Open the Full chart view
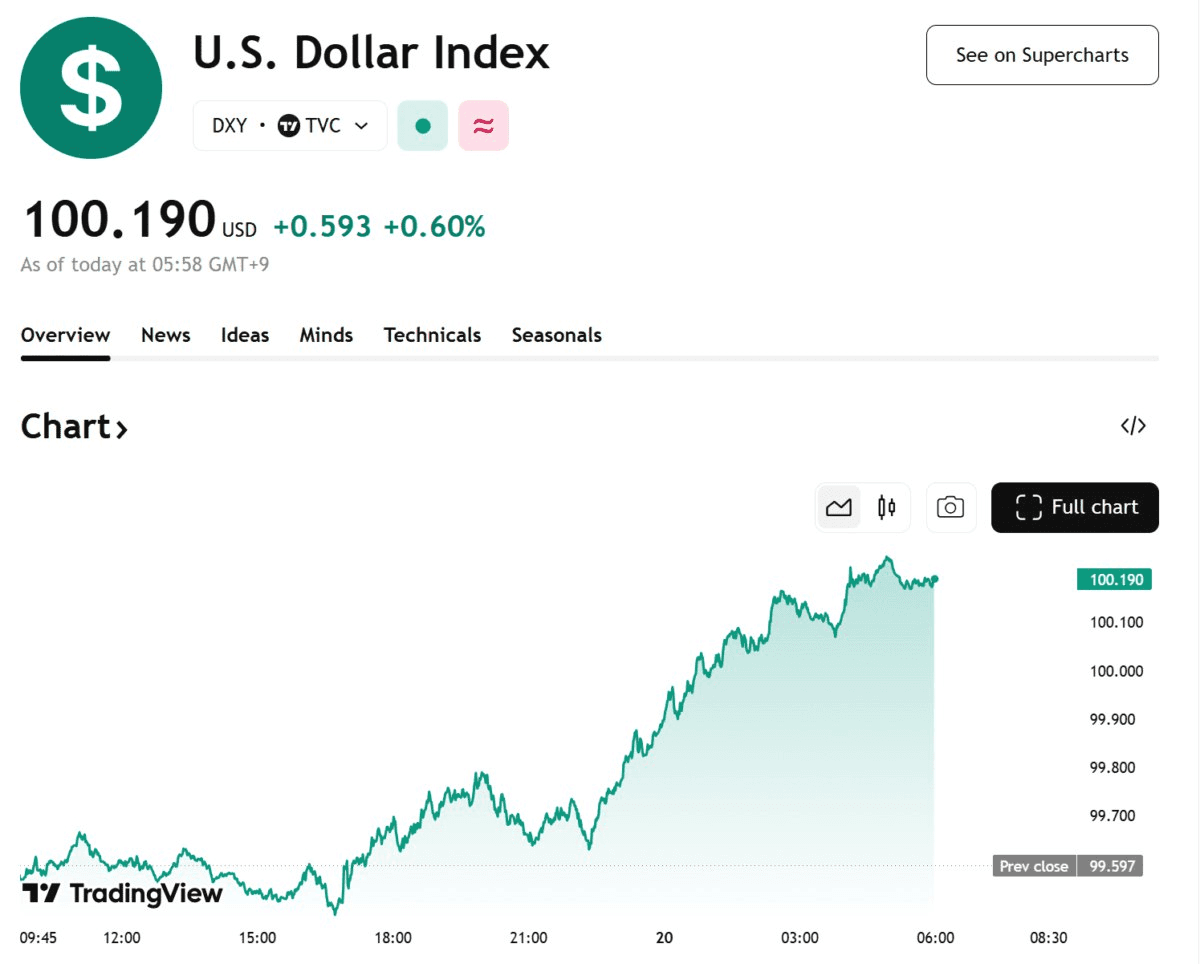The image size is (1200, 964). tap(1075, 507)
